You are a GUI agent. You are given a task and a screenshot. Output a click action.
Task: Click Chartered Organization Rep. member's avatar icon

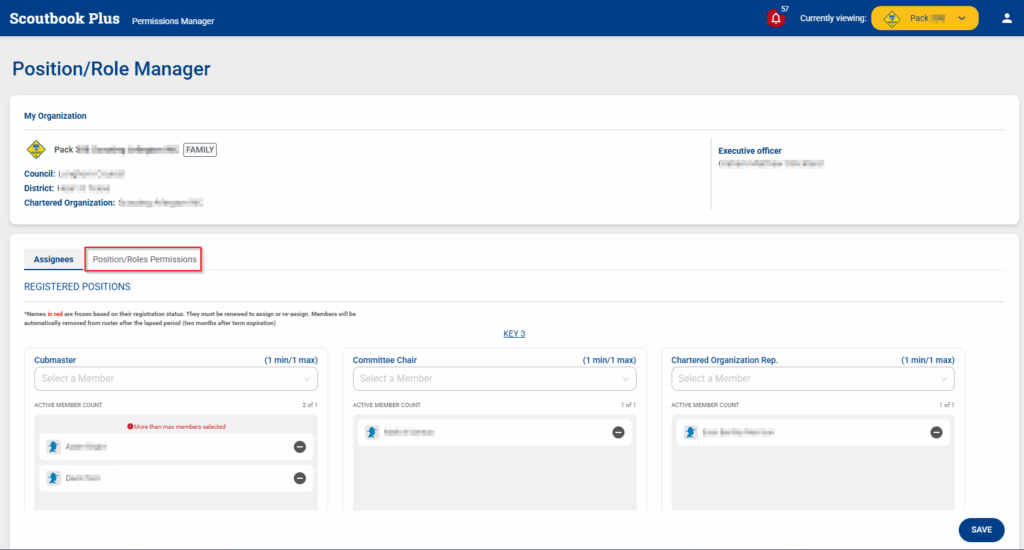[690, 432]
